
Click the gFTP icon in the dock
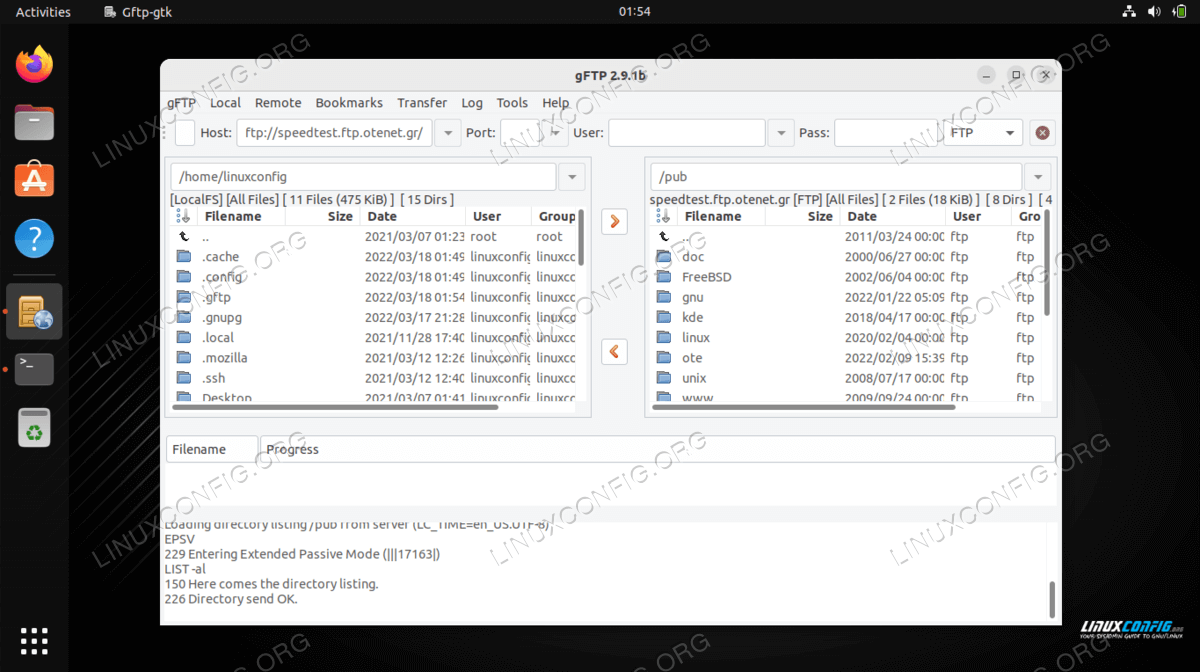34,311
